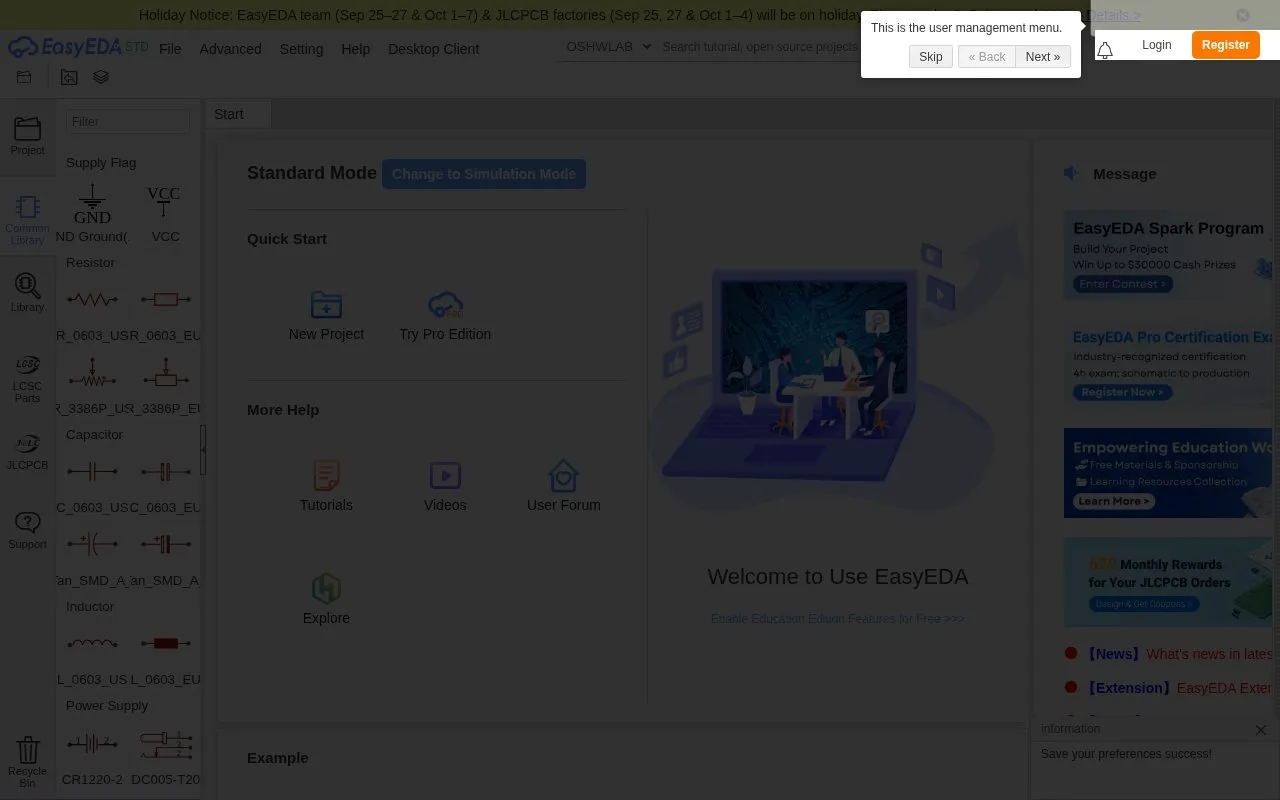Open the User Forum icon
The height and width of the screenshot is (800, 1280).
[564, 475]
